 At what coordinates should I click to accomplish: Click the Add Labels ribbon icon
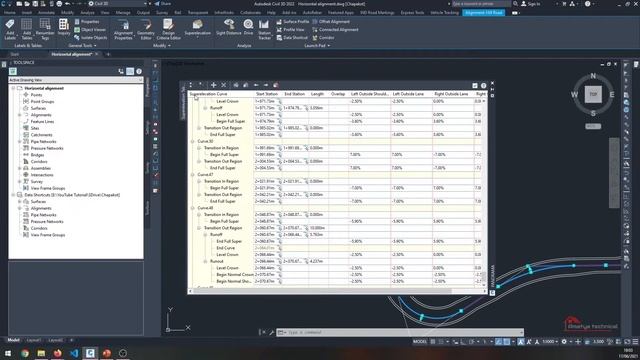[10, 25]
